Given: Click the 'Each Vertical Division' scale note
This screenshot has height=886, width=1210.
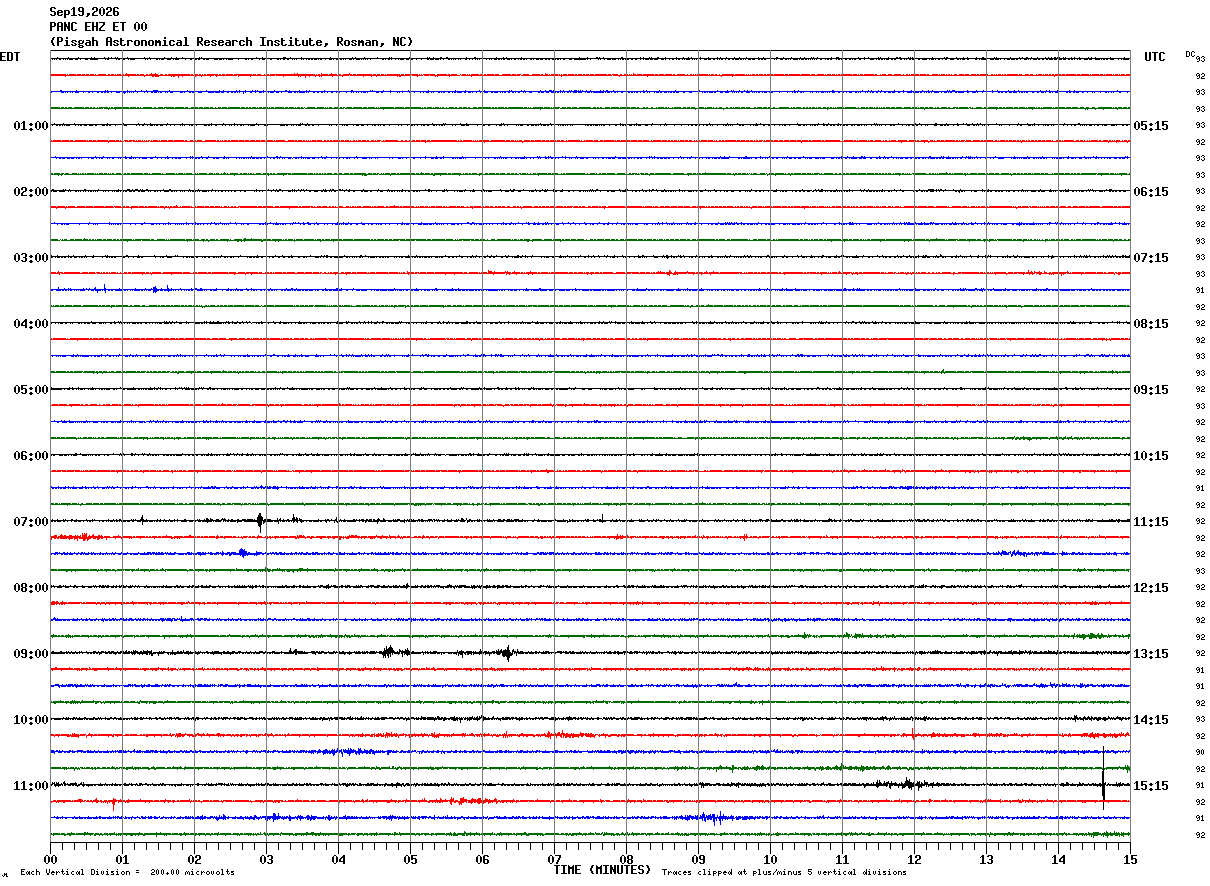Looking at the screenshot, I should [x=127, y=873].
